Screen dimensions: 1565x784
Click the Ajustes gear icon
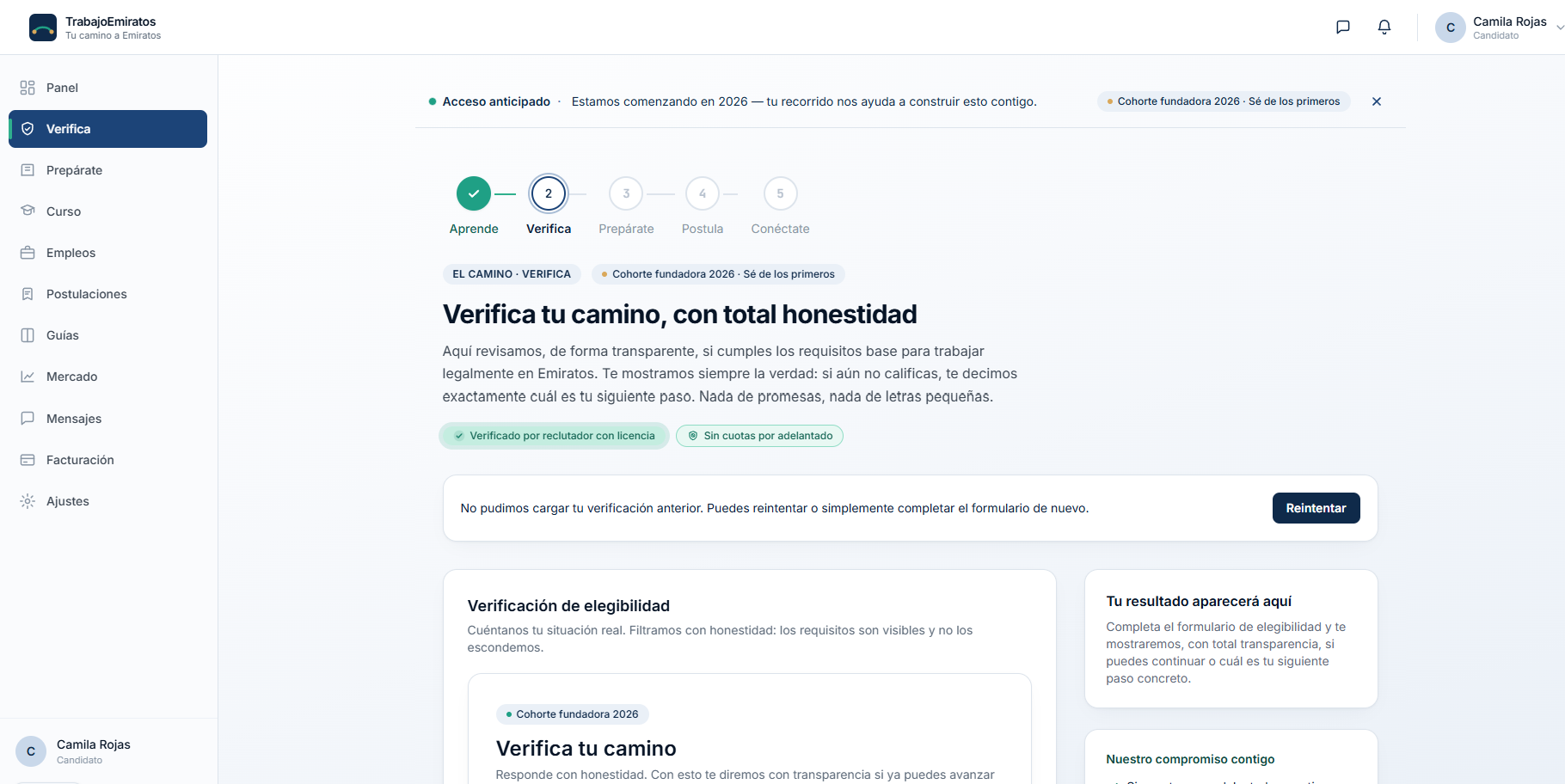(x=28, y=501)
